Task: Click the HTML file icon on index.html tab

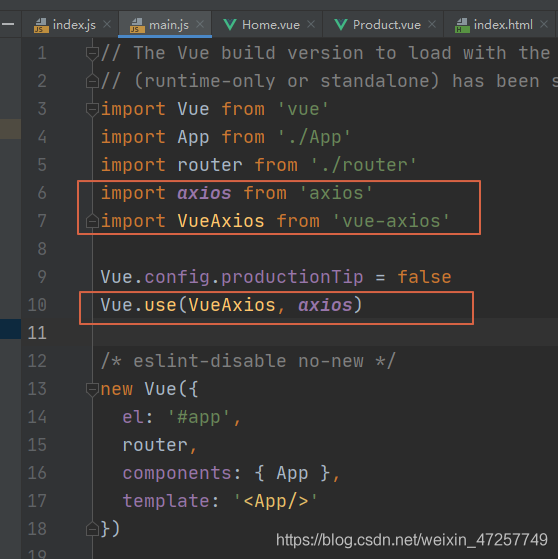Action: (462, 25)
